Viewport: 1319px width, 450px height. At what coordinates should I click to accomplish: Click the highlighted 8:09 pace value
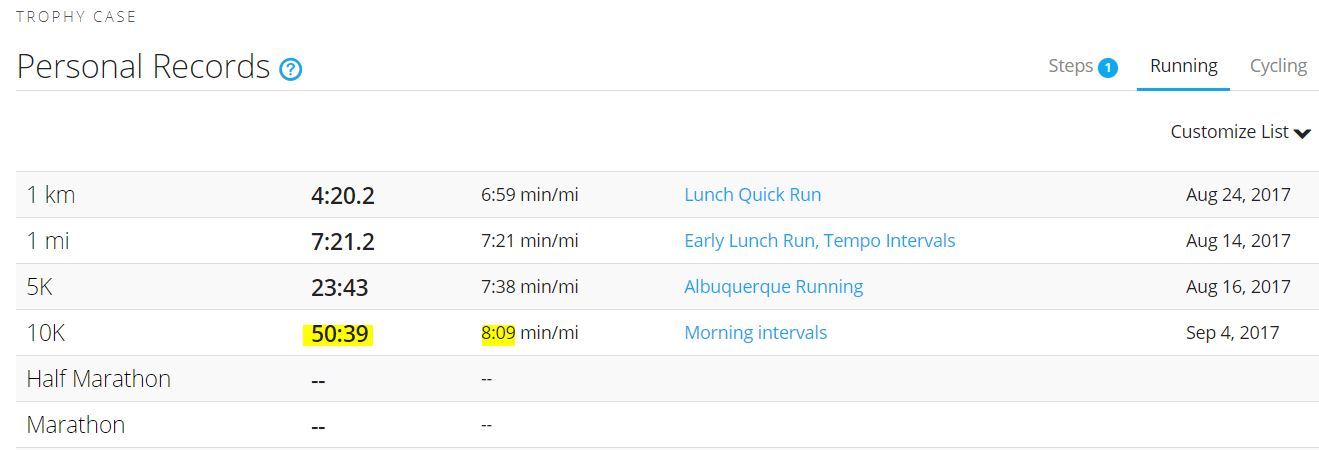[x=498, y=333]
